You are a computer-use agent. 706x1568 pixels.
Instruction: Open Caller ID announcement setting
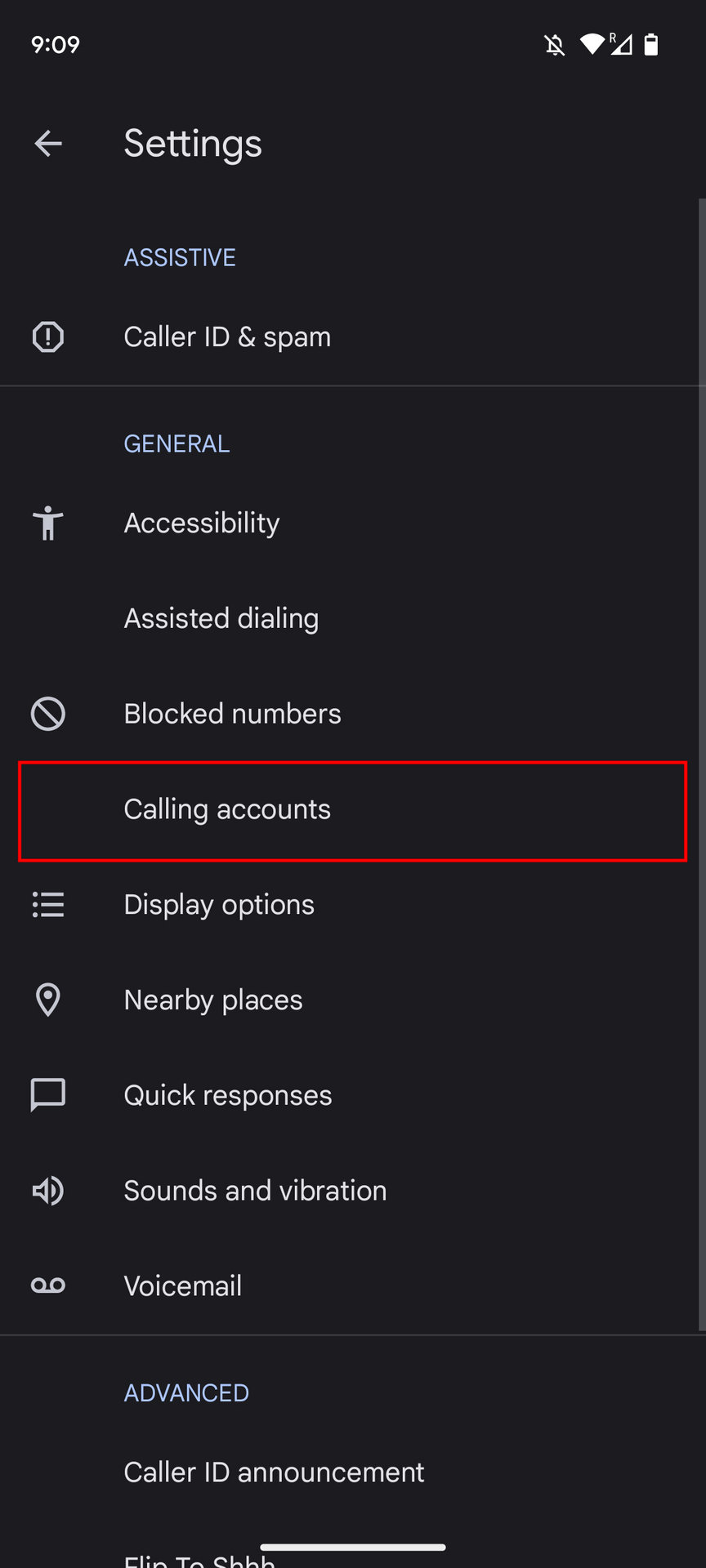click(274, 1472)
